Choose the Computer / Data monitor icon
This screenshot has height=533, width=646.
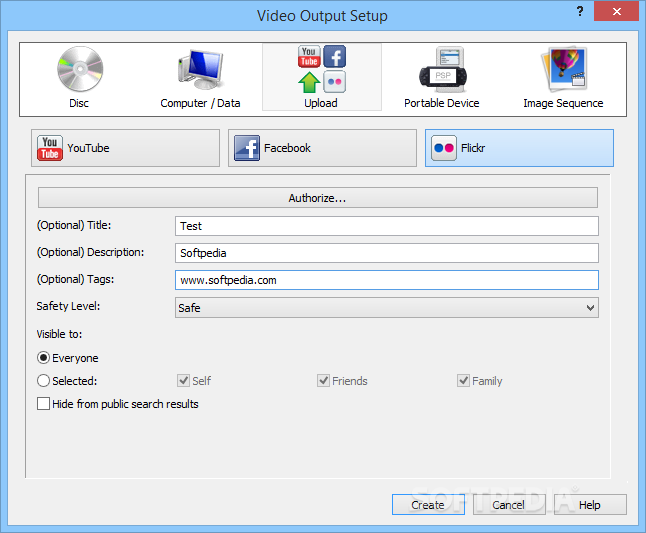tap(201, 69)
